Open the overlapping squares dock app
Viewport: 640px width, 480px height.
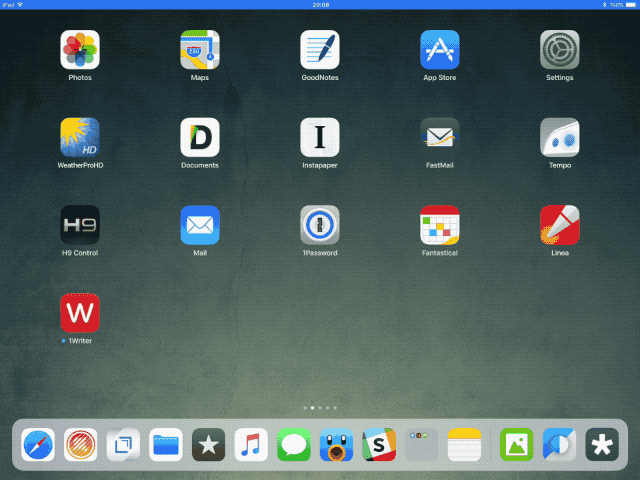click(123, 444)
